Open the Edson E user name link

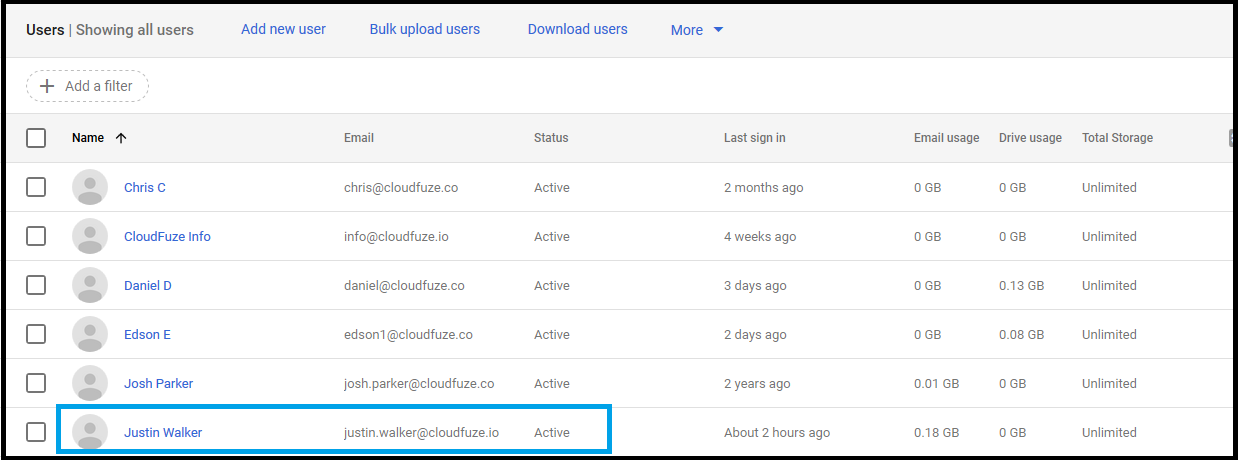[147, 335]
